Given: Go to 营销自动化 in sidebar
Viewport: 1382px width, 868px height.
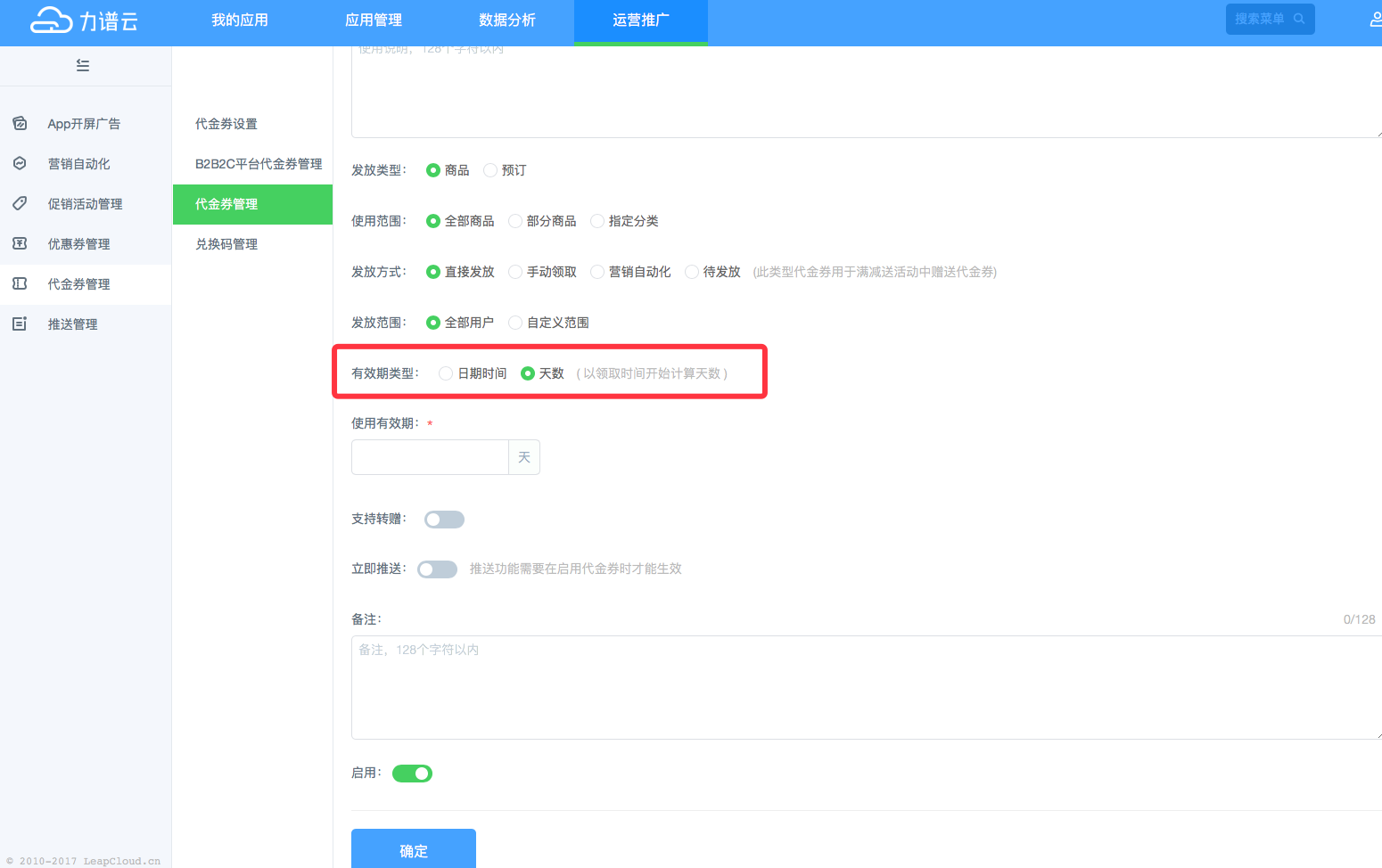Looking at the screenshot, I should click(86, 164).
